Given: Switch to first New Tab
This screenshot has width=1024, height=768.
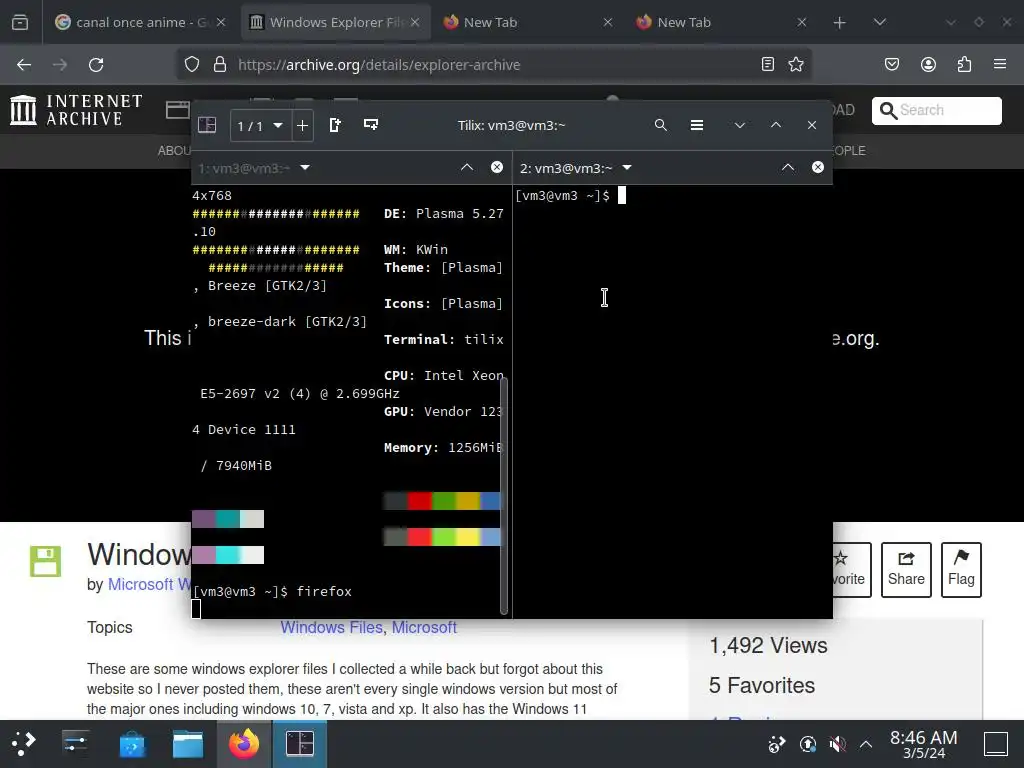Looking at the screenshot, I should (527, 22).
